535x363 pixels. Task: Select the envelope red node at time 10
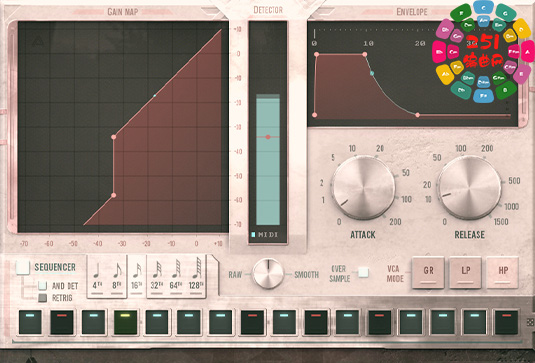point(365,54)
